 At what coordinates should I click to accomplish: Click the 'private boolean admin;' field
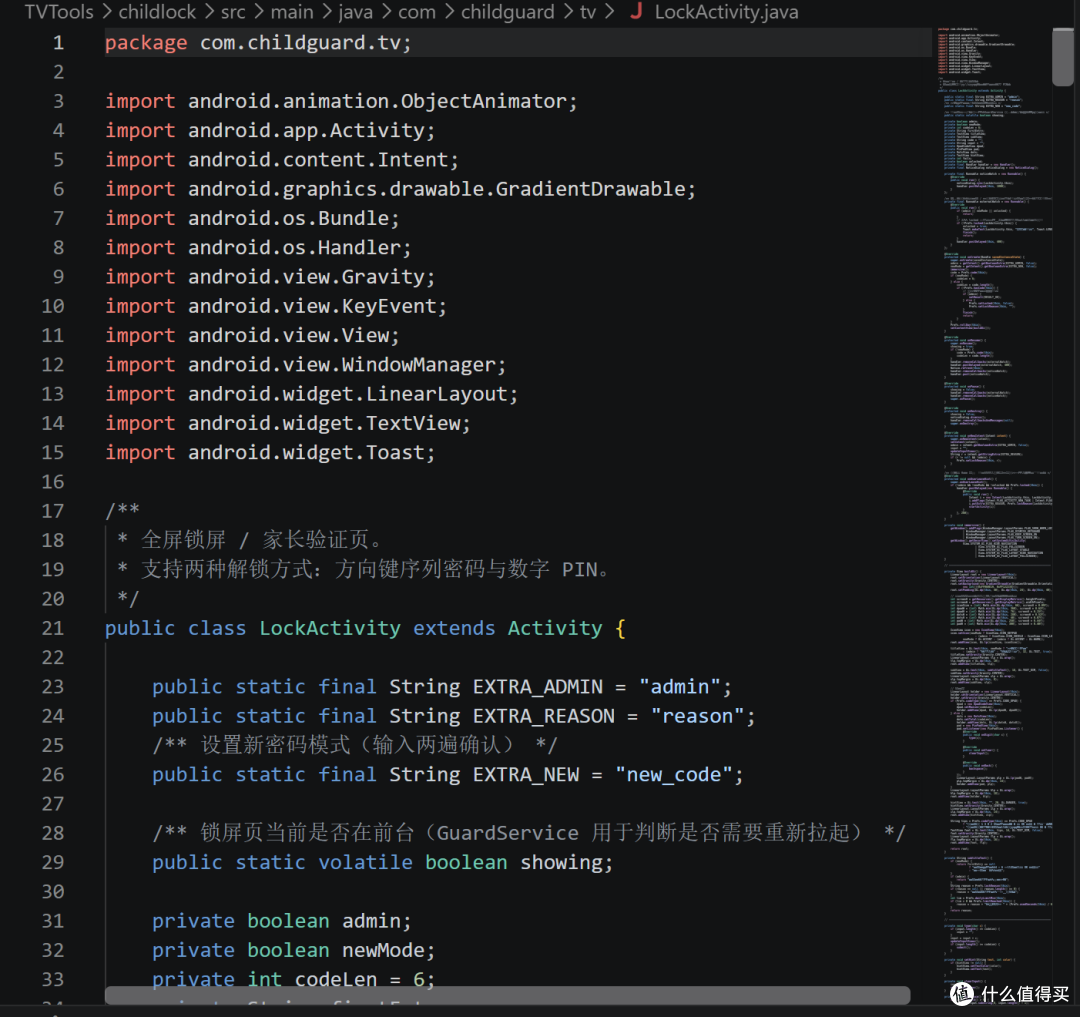point(282,921)
